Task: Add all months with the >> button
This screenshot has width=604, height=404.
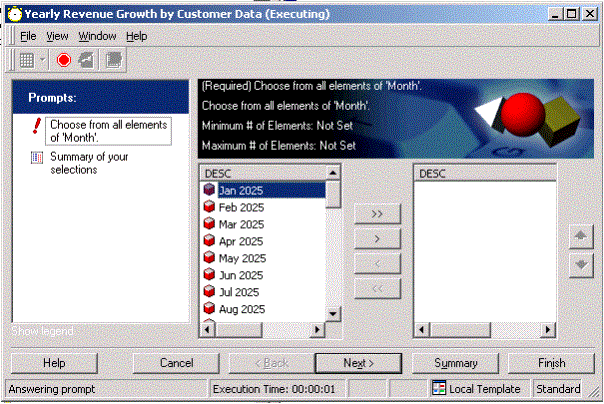Action: (377, 214)
